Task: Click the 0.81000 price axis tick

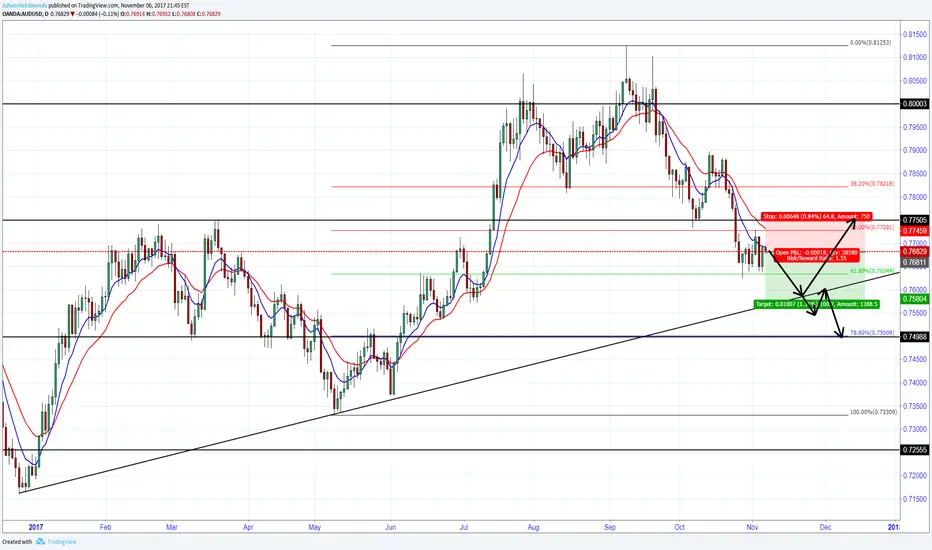Action: pyautogui.click(x=915, y=57)
